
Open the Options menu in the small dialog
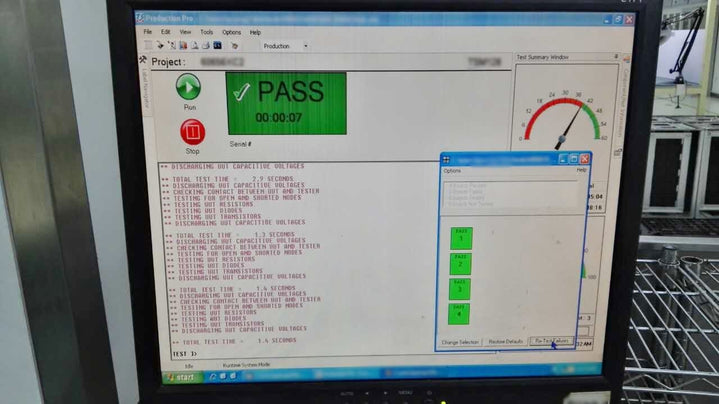point(452,171)
